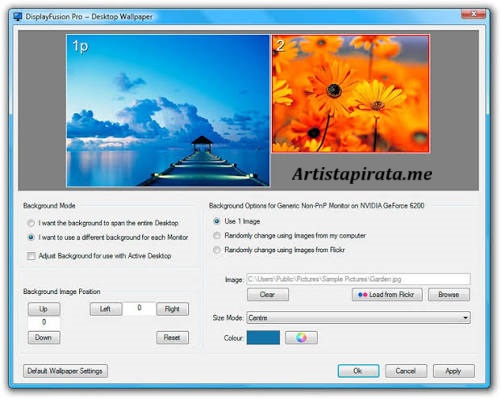Select monitor 2 flower wallpaper preview
Screen dimensions: 501x399
click(x=351, y=94)
